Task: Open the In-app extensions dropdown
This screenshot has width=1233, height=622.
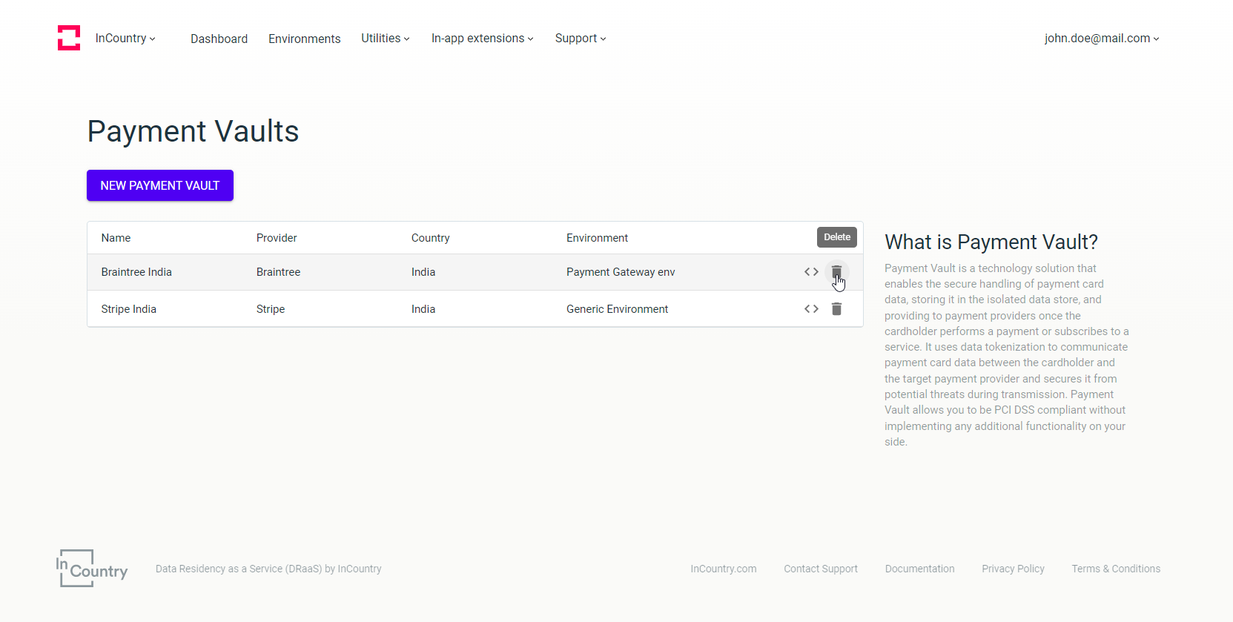Action: click(483, 38)
